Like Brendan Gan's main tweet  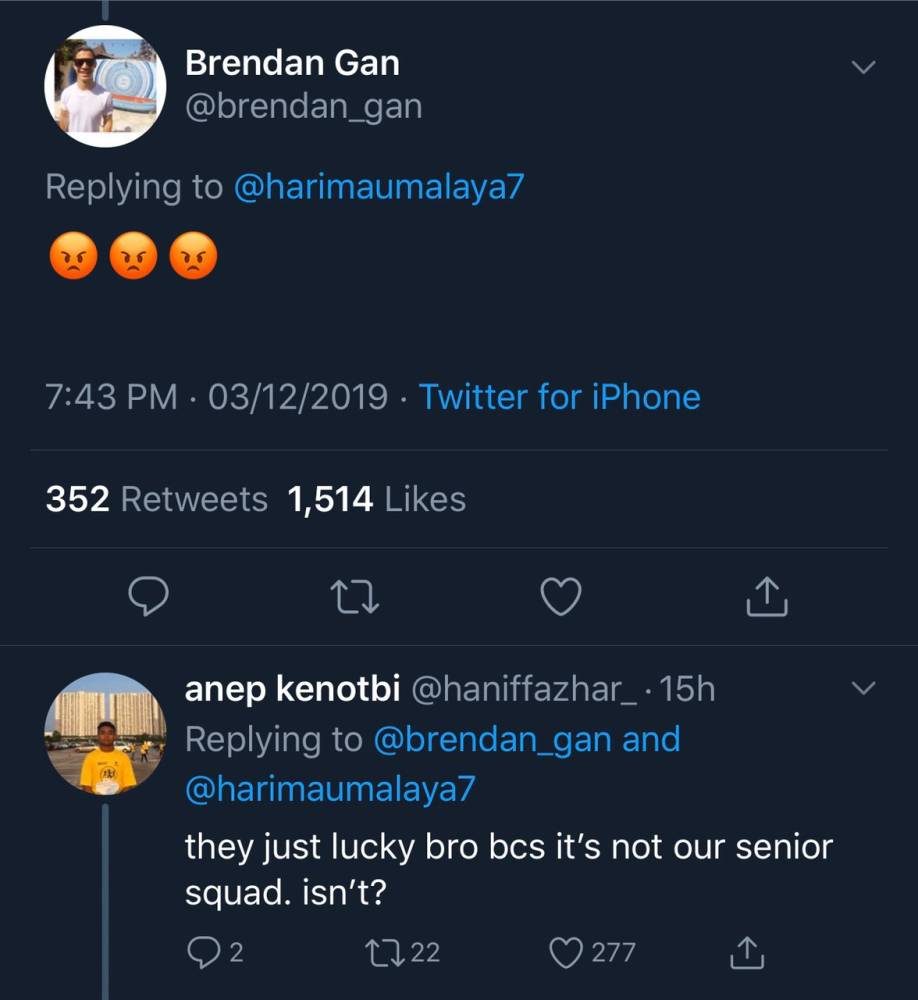tap(561, 597)
